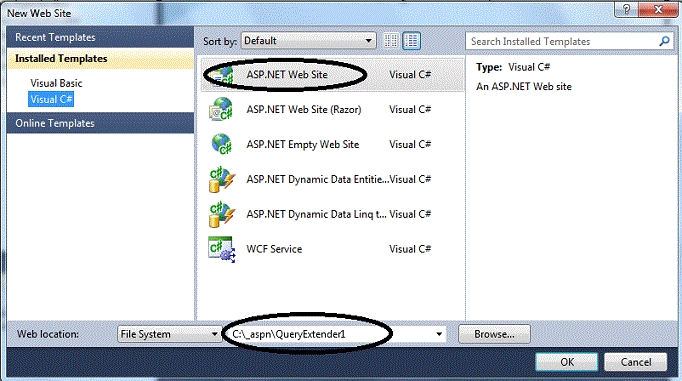The width and height of the screenshot is (682, 381).
Task: Open the Online Templates section
Action: (x=100, y=123)
